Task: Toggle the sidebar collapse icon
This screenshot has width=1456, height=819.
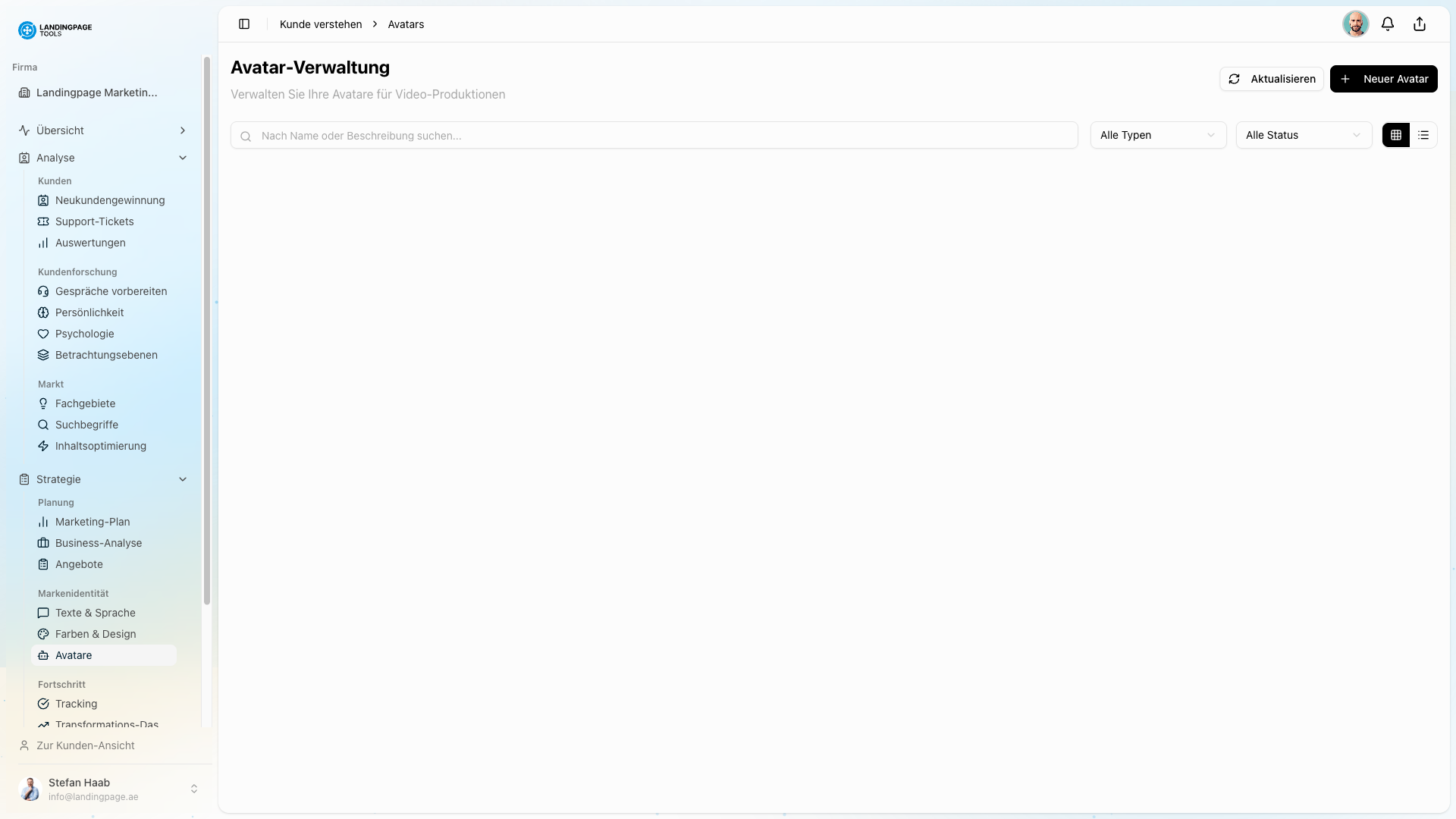Action: tap(244, 24)
